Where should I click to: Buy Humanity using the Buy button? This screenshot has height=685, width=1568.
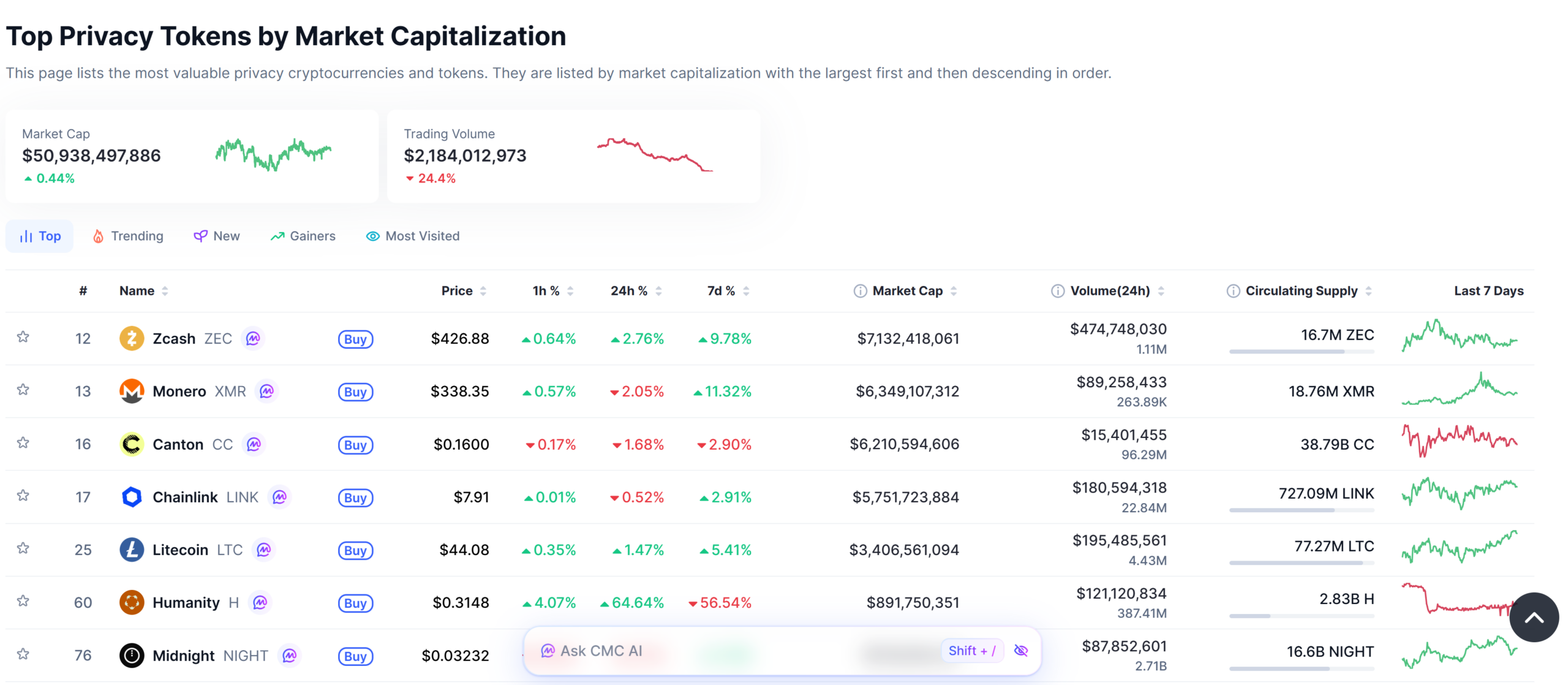(x=355, y=604)
